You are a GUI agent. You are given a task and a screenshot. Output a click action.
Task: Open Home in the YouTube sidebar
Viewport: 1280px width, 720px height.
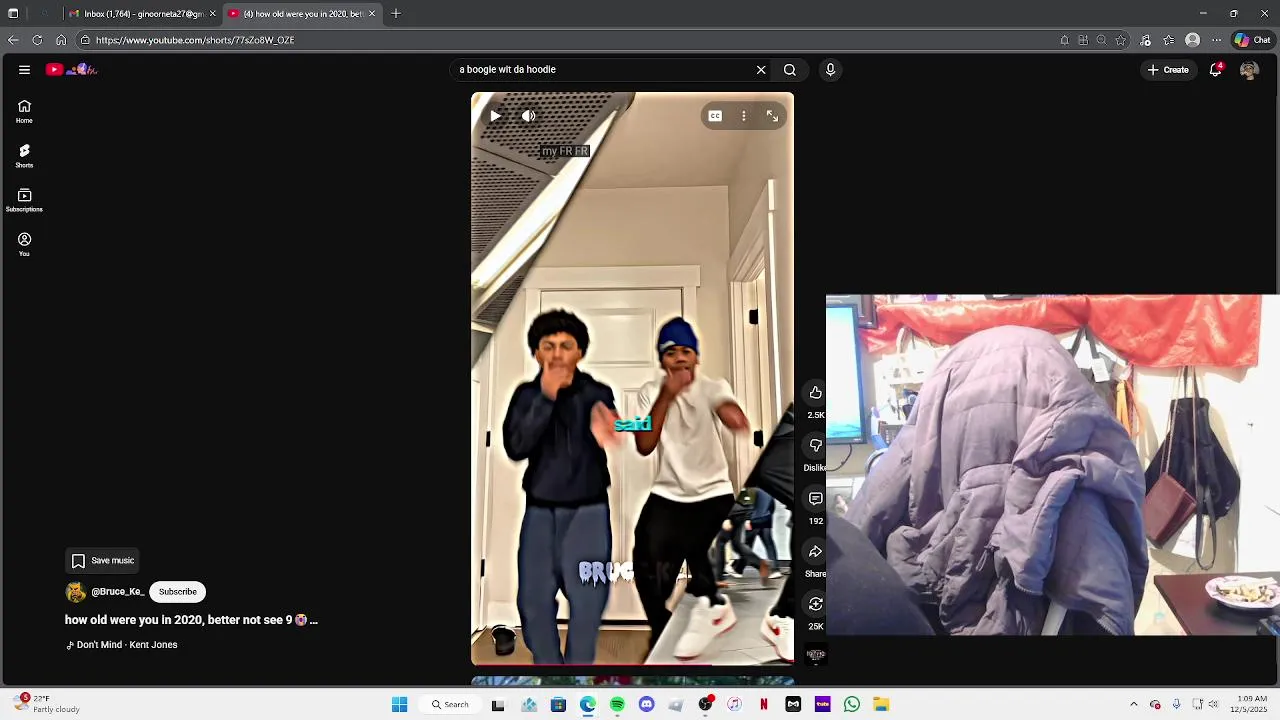pyautogui.click(x=24, y=111)
